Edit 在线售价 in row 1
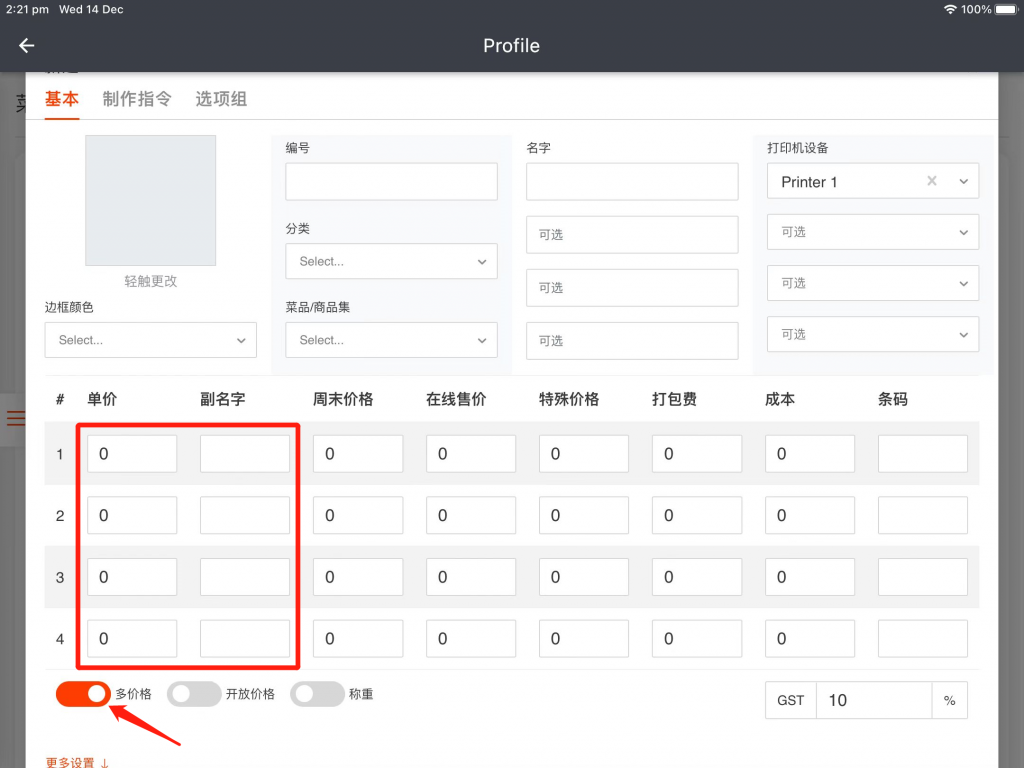The image size is (1024, 768). coord(471,454)
